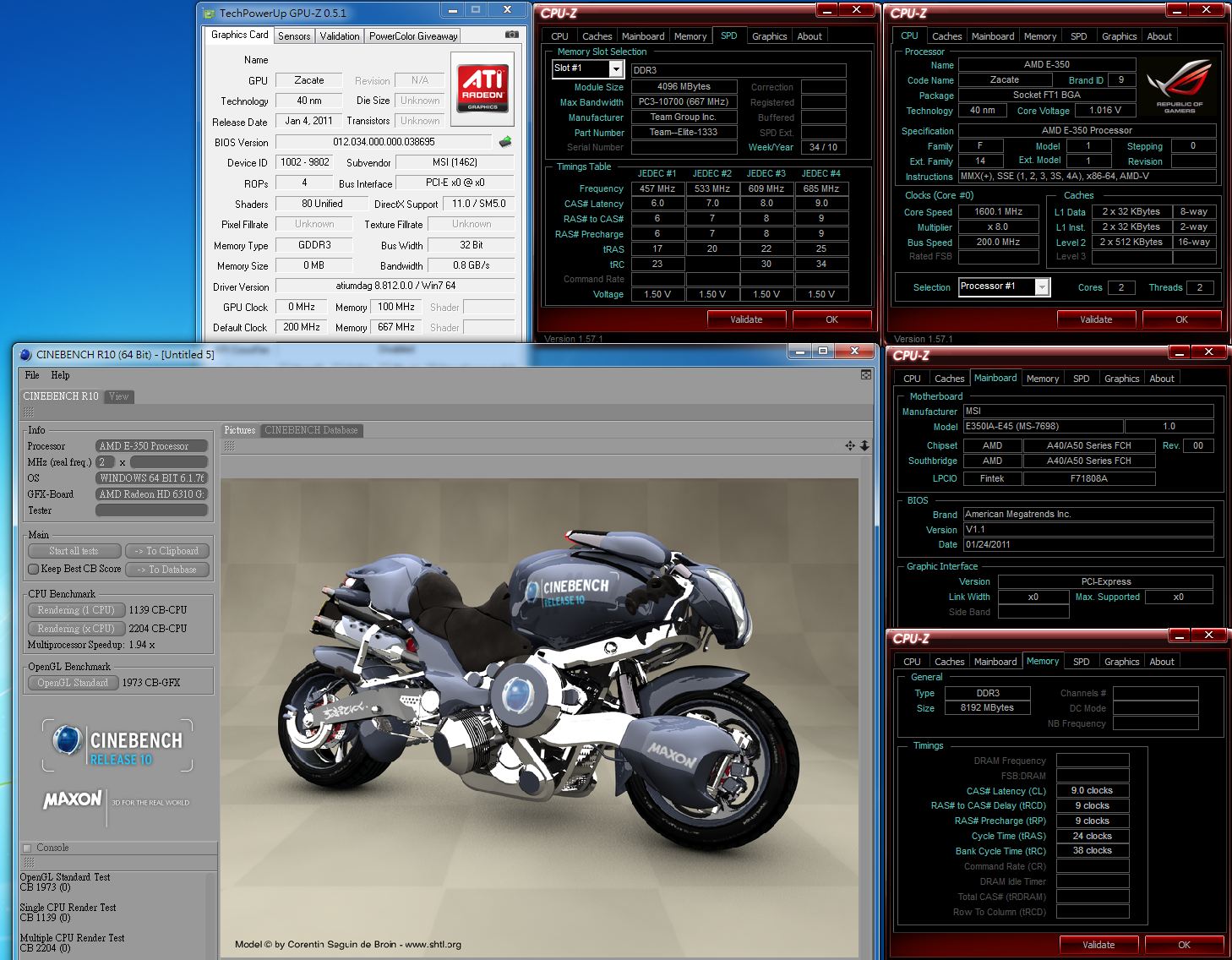Click OK in the CPU tab CPU-Z window
Screen dimensions: 1232x960
click(x=1181, y=319)
